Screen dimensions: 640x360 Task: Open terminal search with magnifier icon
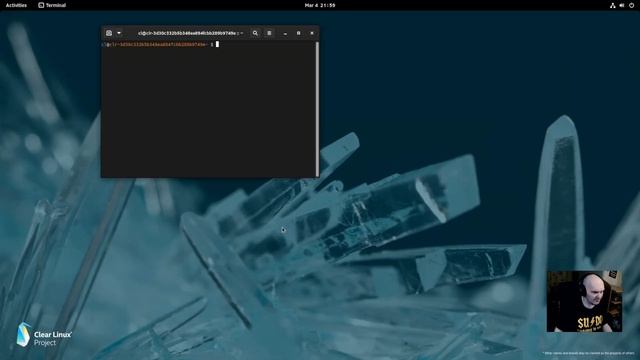255,33
